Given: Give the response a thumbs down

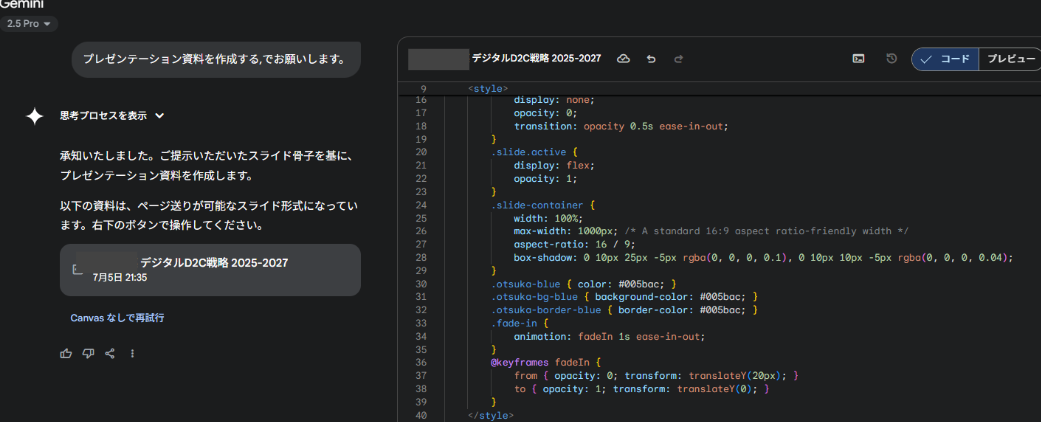Looking at the screenshot, I should tap(88, 353).
